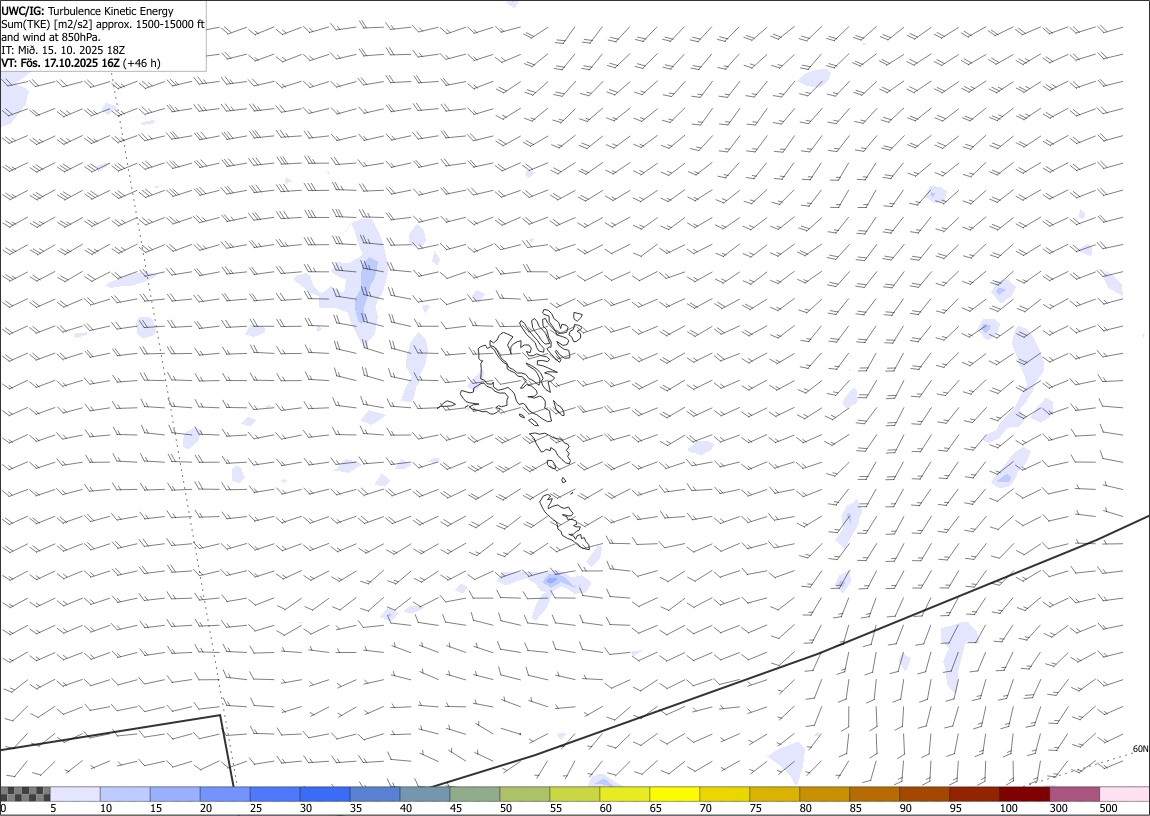Screen dimensions: 1150x816
Task: Click the 45–50 sage green legend swatch
Action: [475, 794]
